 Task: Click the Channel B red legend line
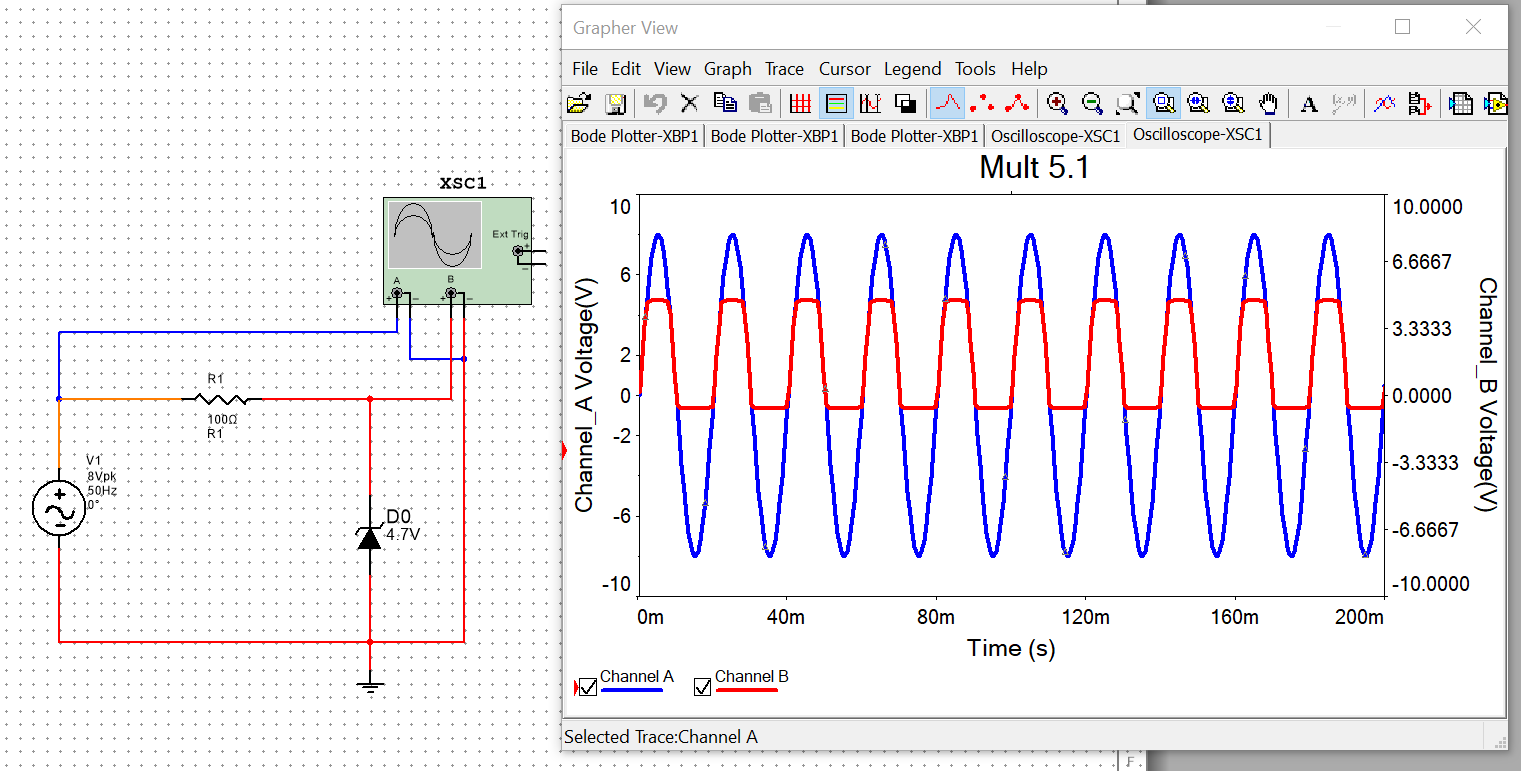(x=746, y=690)
